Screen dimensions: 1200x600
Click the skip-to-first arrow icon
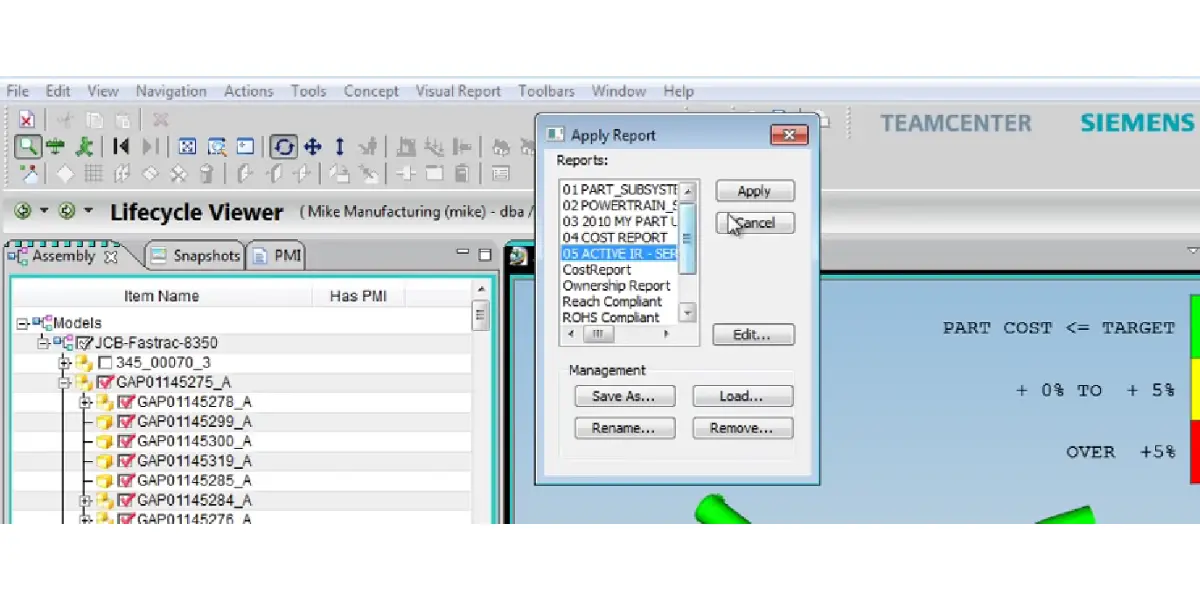click(x=121, y=146)
